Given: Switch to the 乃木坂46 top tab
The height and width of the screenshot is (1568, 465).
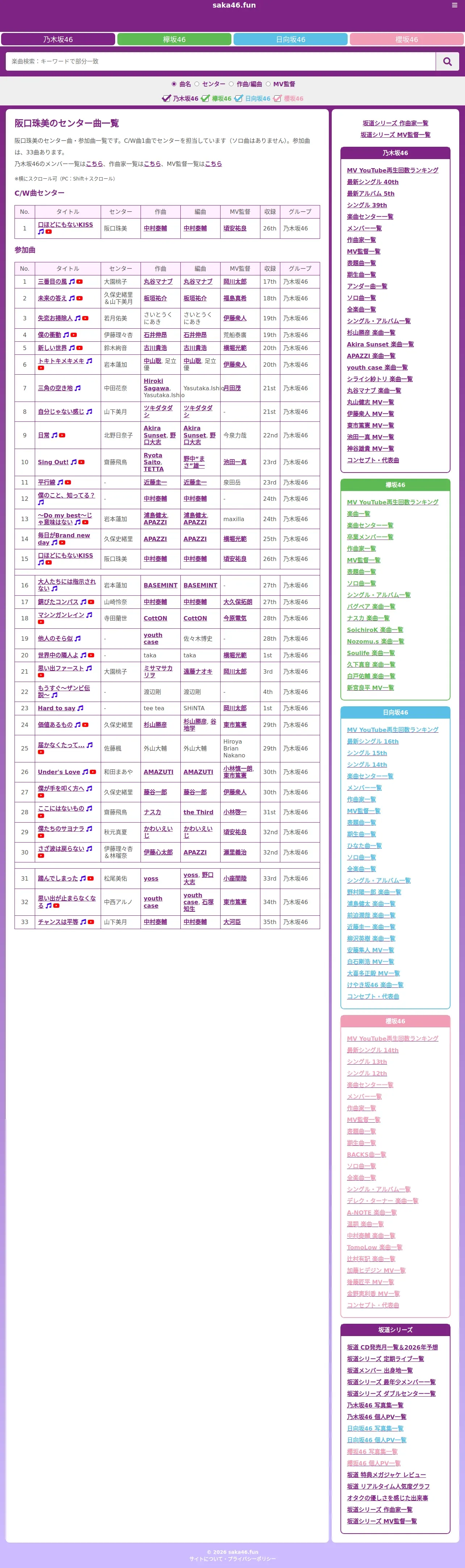Looking at the screenshot, I should 58,39.
